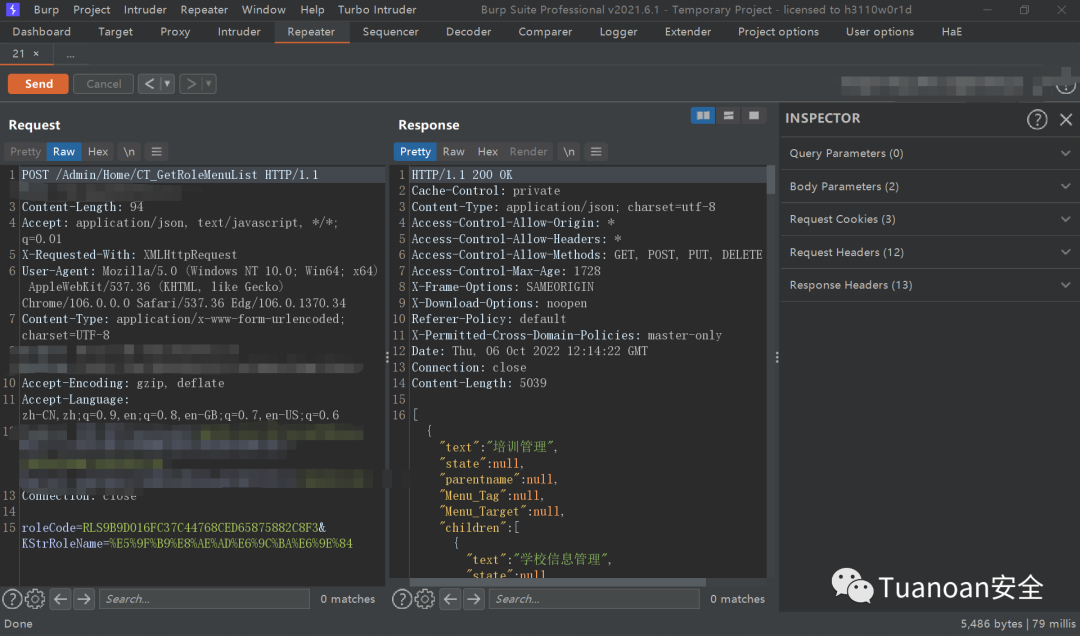This screenshot has width=1080, height=636.
Task: Toggle non-printable chars in Request
Action: [x=129, y=152]
